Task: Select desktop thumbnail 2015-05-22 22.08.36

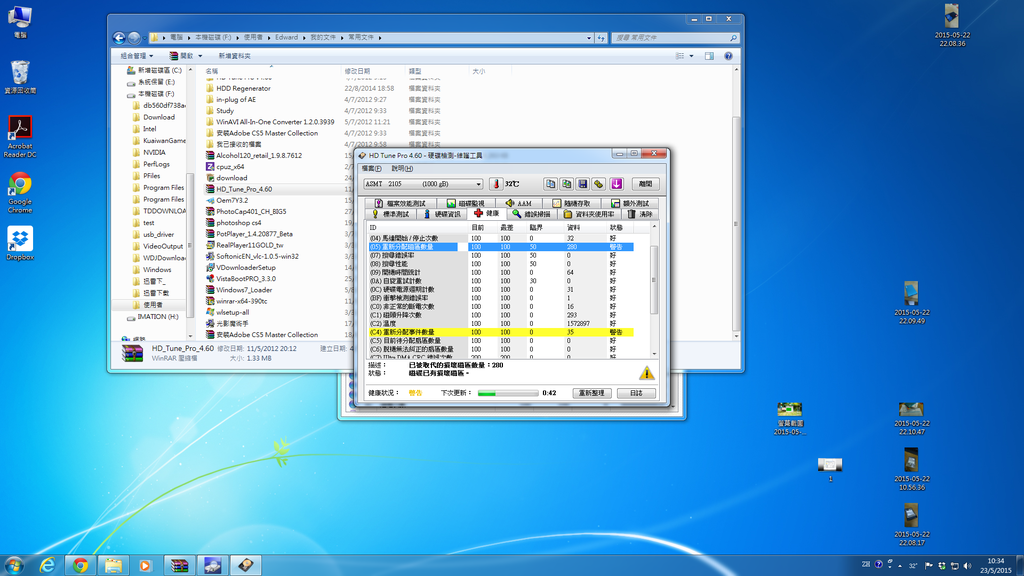Action: (952, 25)
